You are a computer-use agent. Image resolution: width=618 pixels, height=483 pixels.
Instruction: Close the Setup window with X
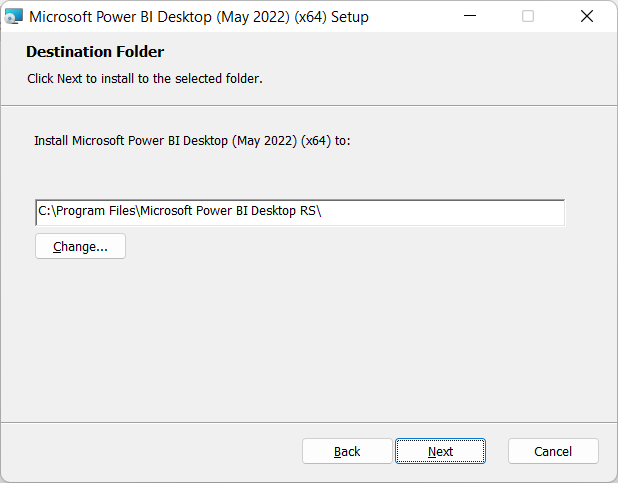tap(587, 16)
